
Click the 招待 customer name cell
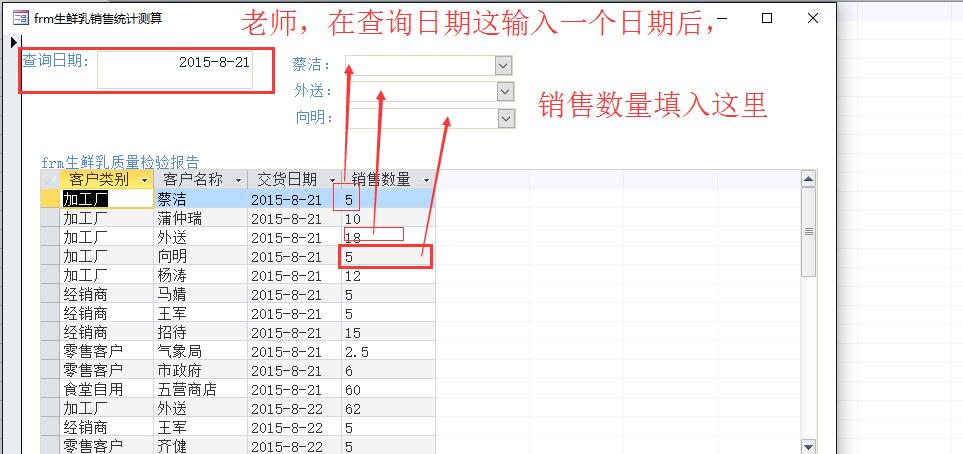[200, 332]
